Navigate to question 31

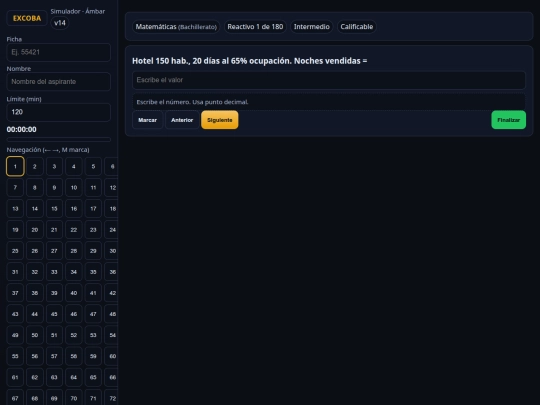15,272
